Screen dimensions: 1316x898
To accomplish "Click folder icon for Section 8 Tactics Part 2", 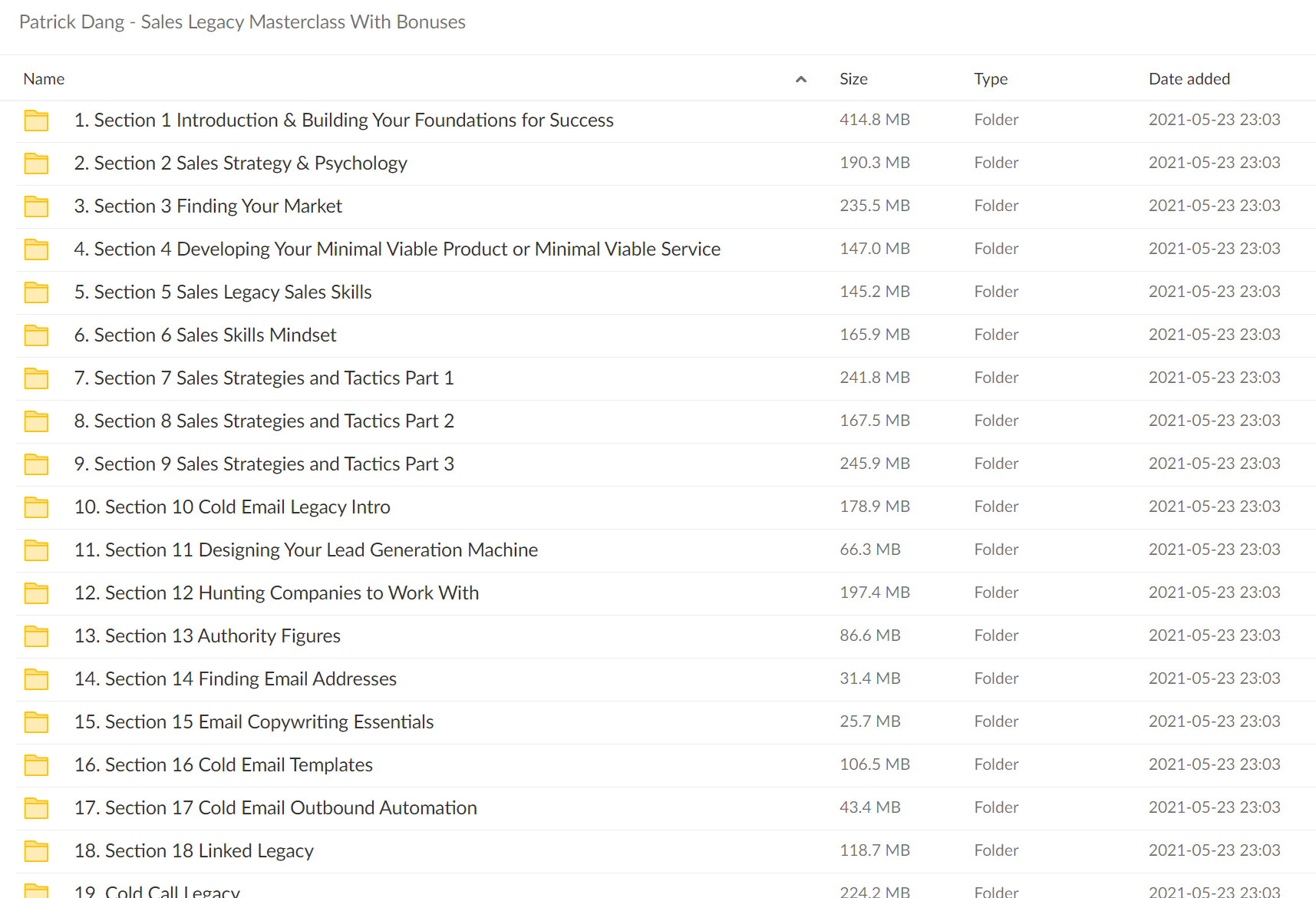I will 36,421.
